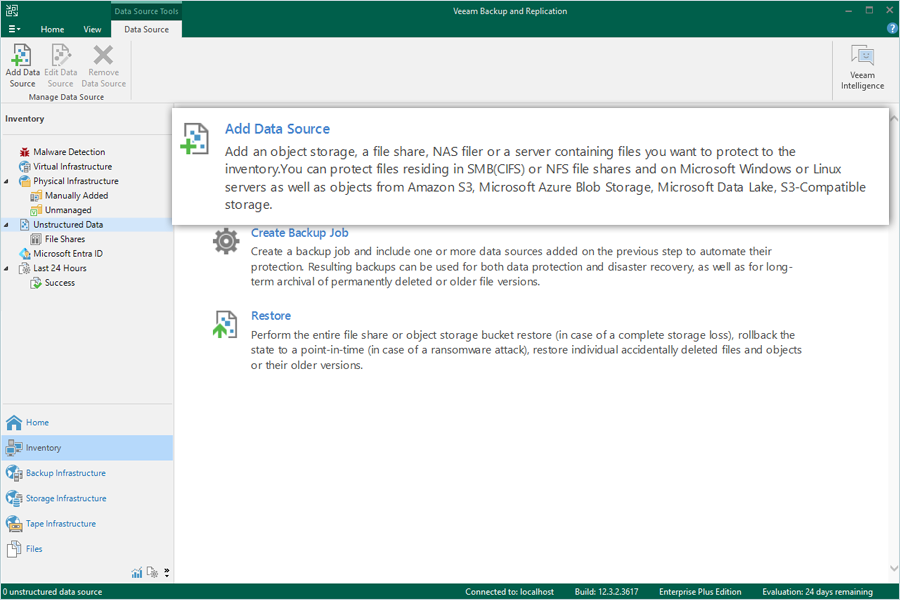Screen dimensions: 900x600
Task: Open the Inventory view in navigation pane
Action: pos(87,448)
